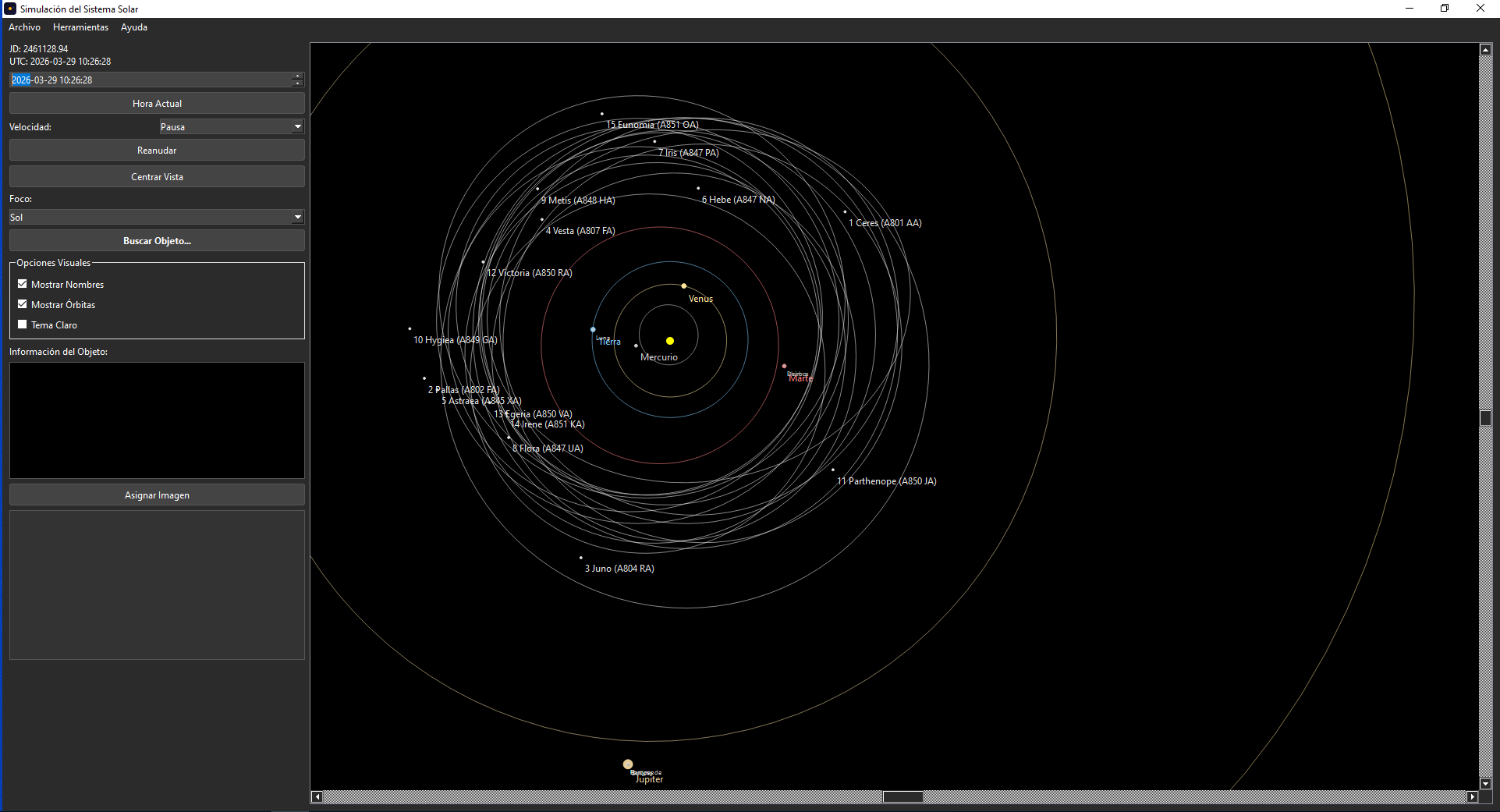Click the vertical scrollbar thumb of the view
Screen dimensions: 1500x812
tap(1486, 417)
